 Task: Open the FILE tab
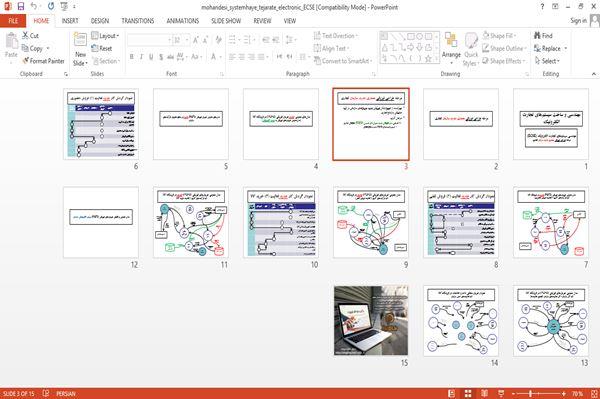coord(13,21)
